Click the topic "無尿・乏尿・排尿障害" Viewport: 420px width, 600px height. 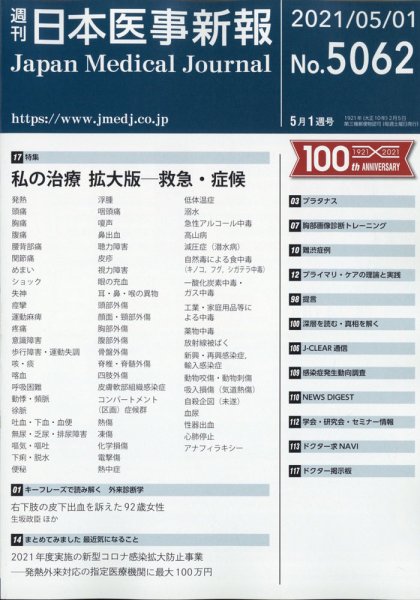click(x=49, y=434)
